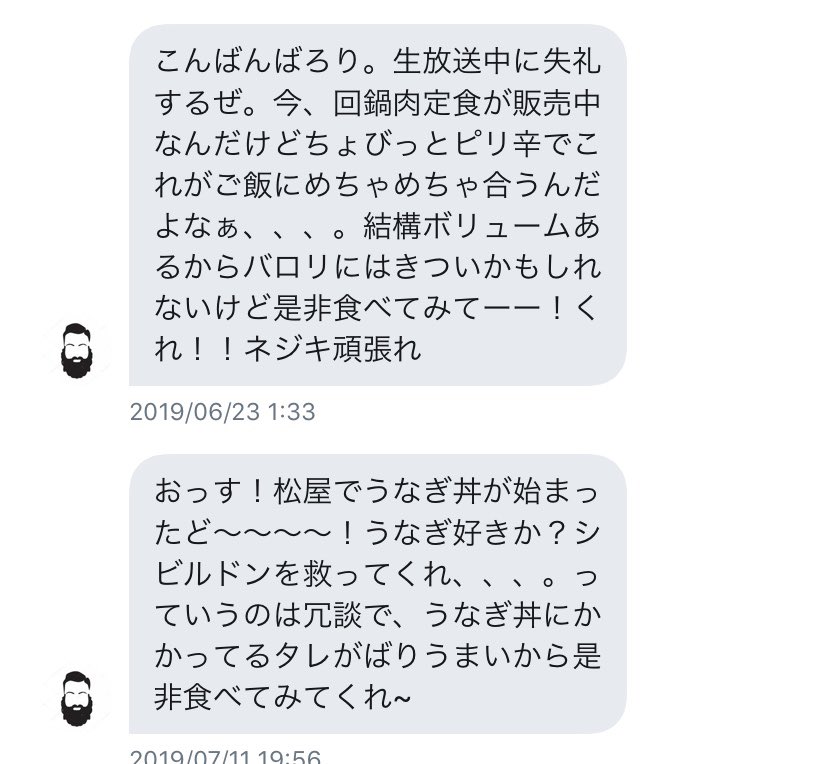Click the word タレ in the second message
This screenshot has height=764, width=828.
pyautogui.click(x=302, y=656)
